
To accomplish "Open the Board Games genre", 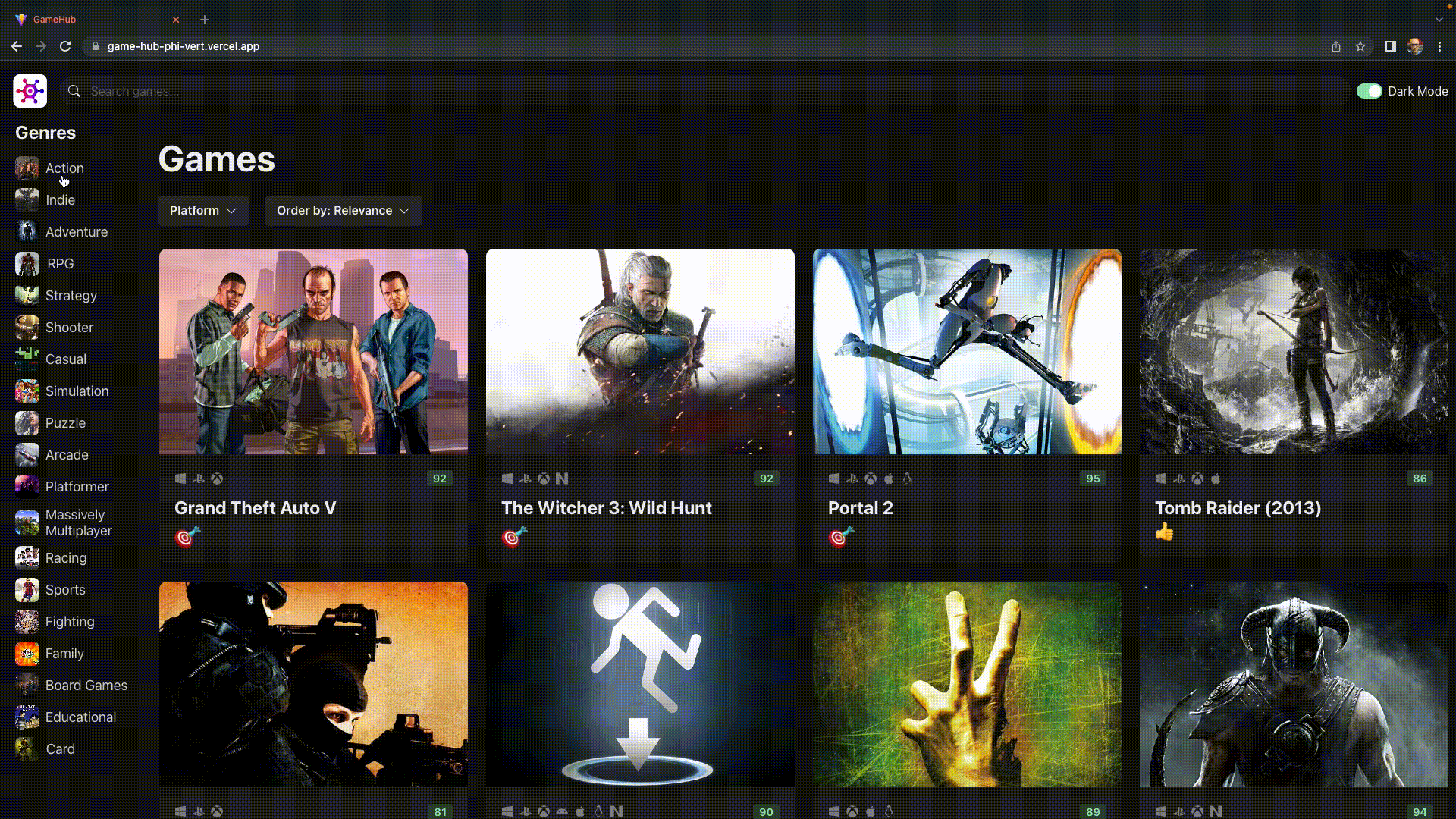I will [86, 686].
